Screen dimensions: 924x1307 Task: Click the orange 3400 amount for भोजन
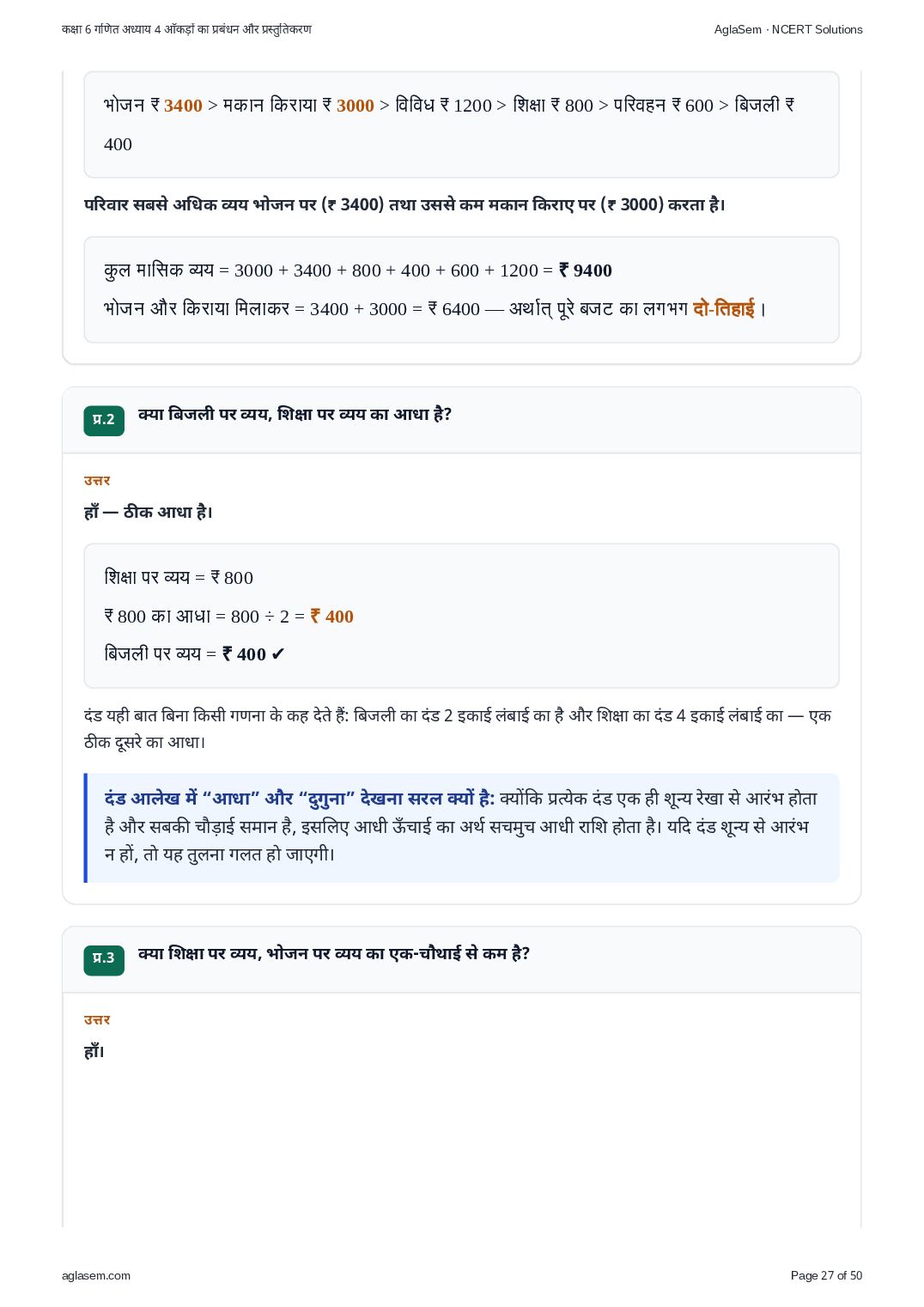pos(183,106)
